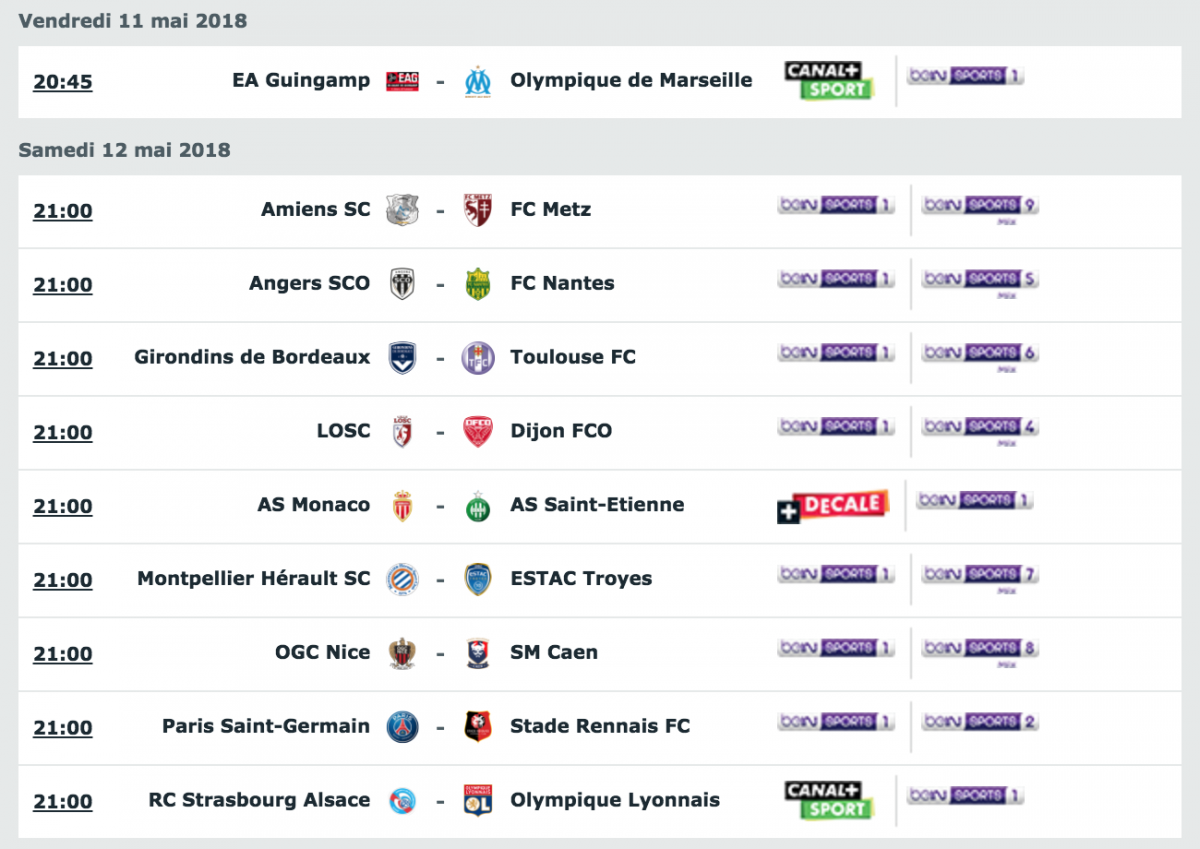Screen dimensions: 1200x849
Task: Click the Olympique de Marseille logo
Action: click(x=478, y=81)
